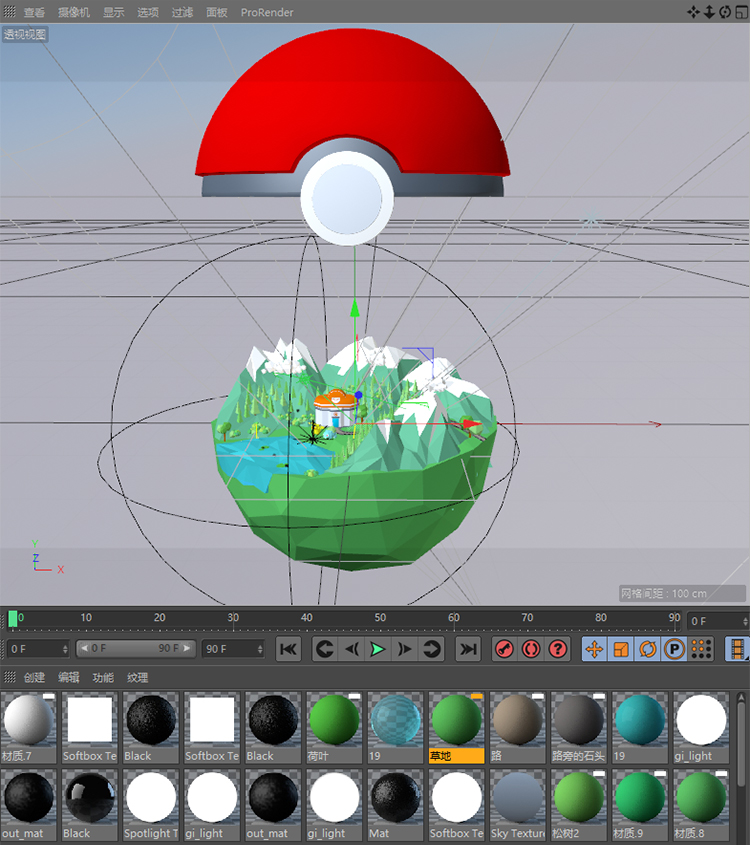The width and height of the screenshot is (750, 845).
Task: Open the 摄像机 menu
Action: pos(74,12)
